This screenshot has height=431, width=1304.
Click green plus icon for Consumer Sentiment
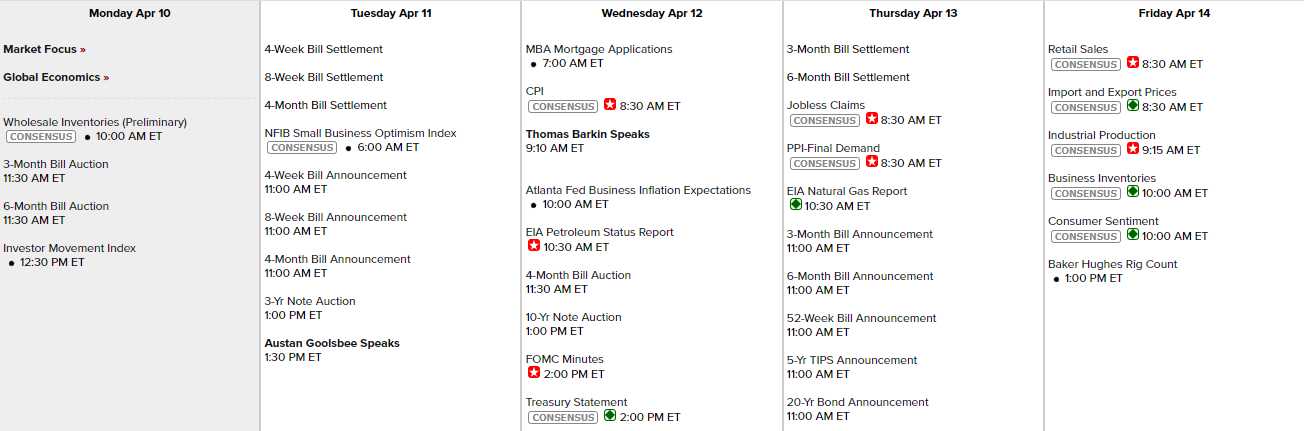pyautogui.click(x=1132, y=235)
